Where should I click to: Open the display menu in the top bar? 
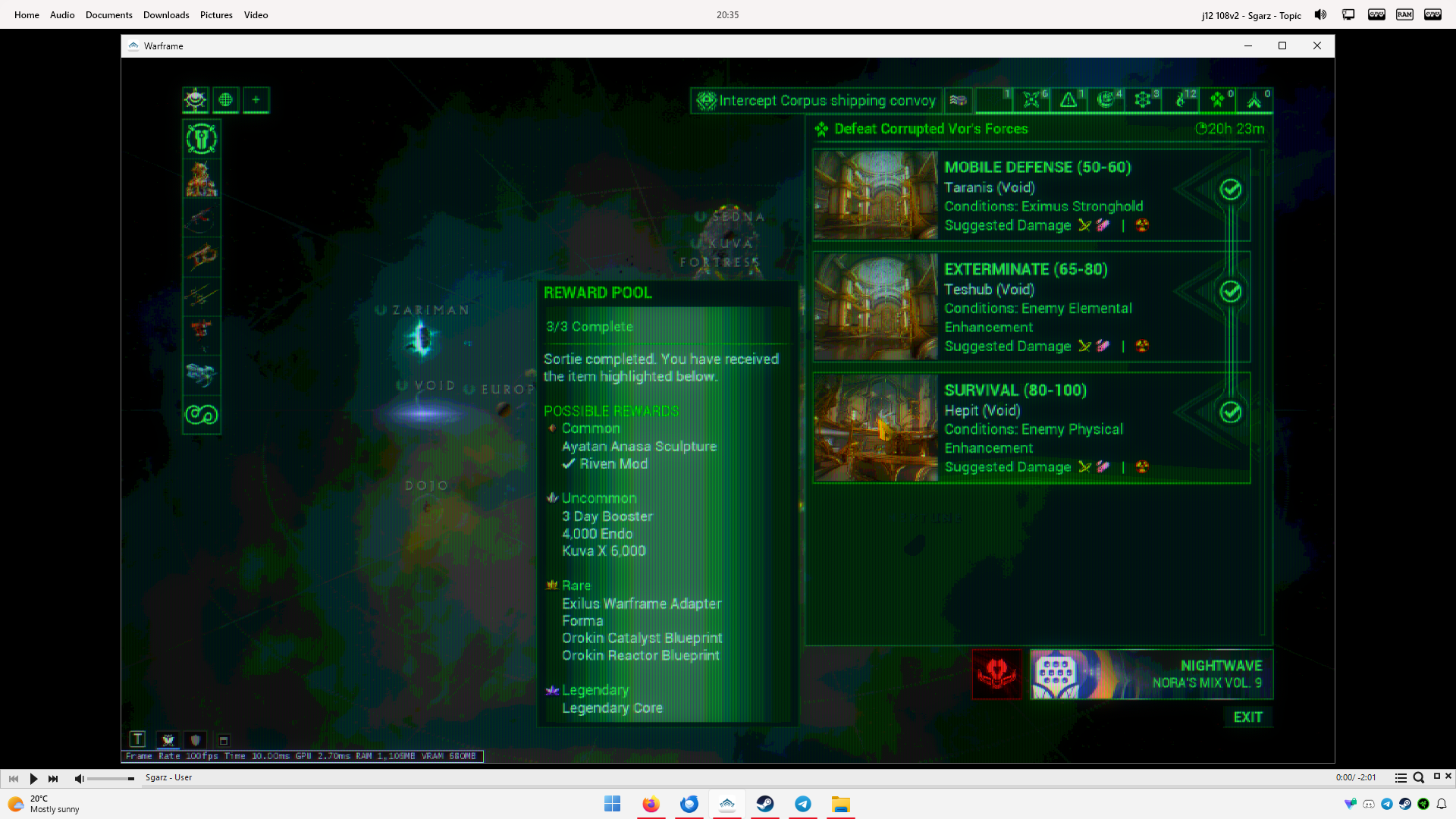point(1348,15)
